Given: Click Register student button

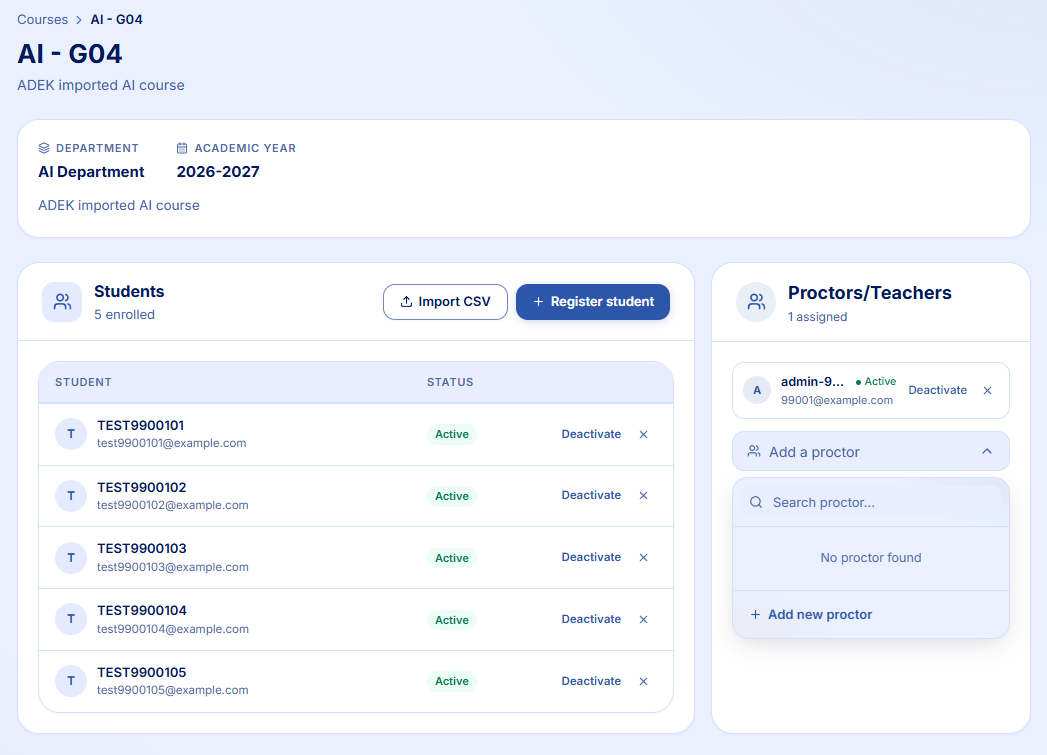Looking at the screenshot, I should [593, 302].
